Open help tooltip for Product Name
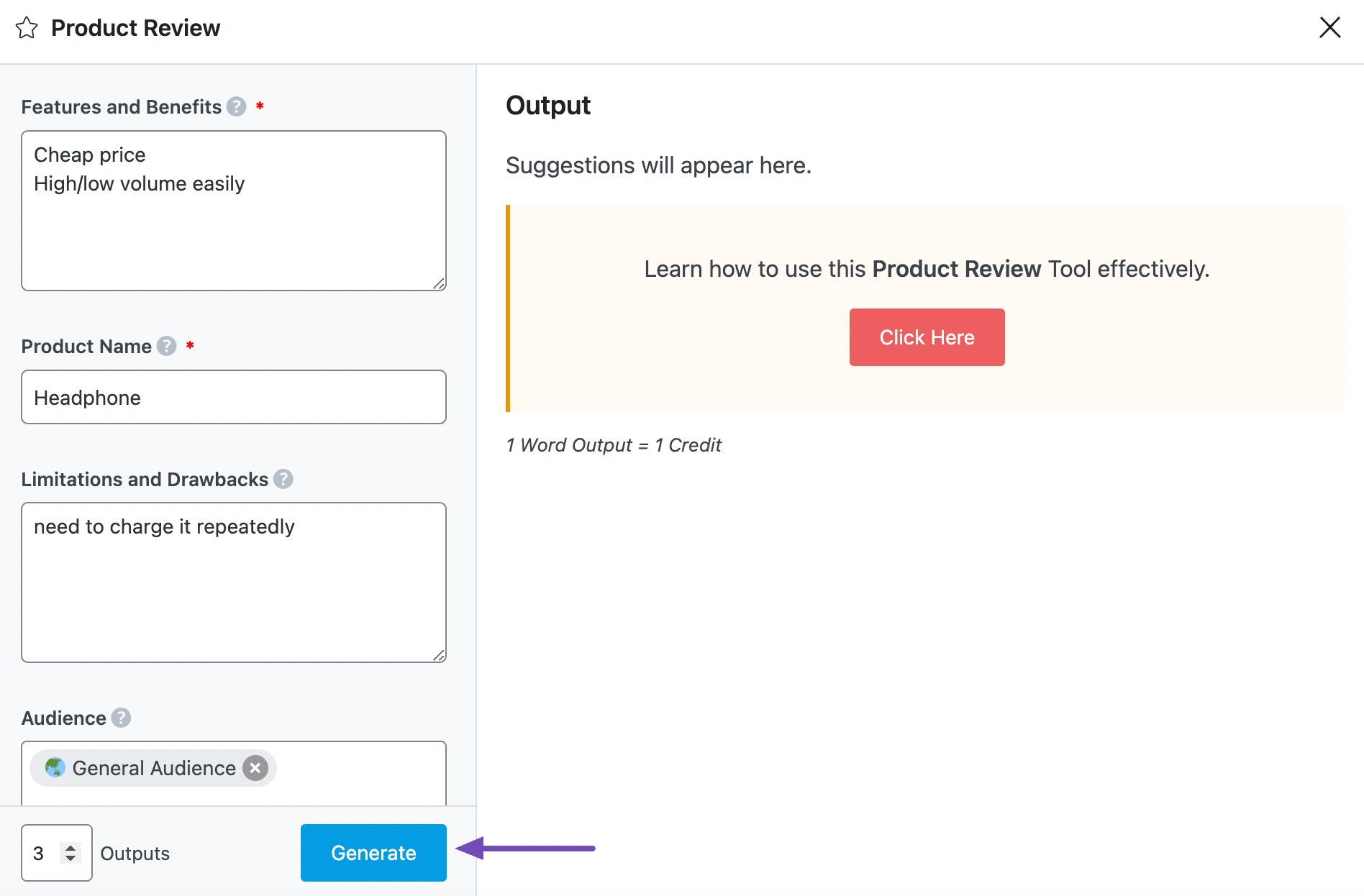Screen dimensions: 1364x896 click(166, 346)
